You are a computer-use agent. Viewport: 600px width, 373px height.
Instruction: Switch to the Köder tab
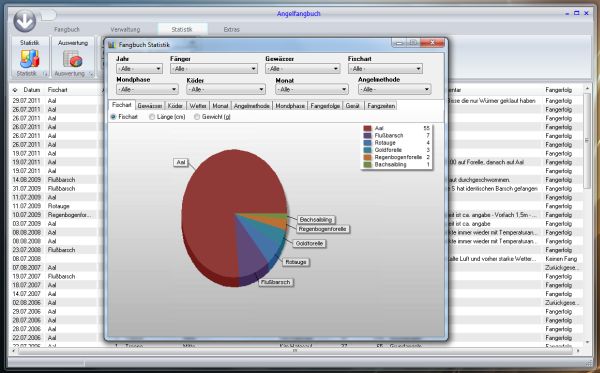pyautogui.click(x=175, y=106)
